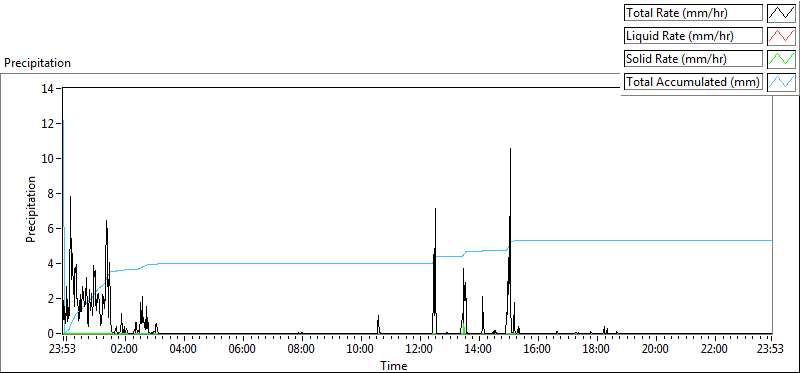Click the Time axis label
This screenshot has height=373, width=800.
tap(393, 366)
